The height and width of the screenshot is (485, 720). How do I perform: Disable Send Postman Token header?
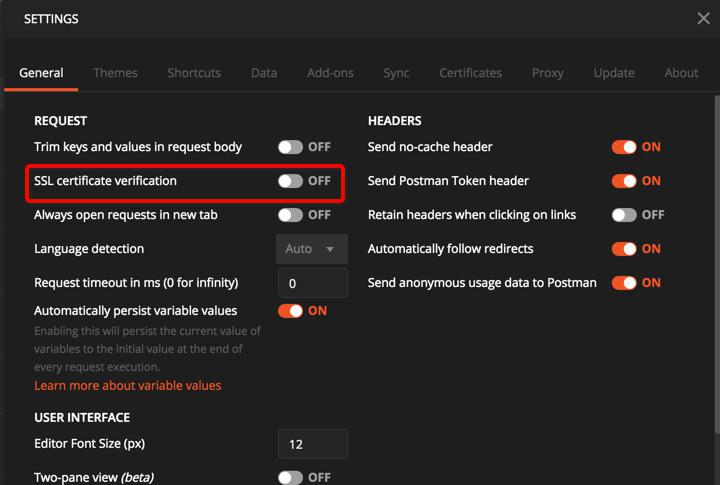coord(624,181)
